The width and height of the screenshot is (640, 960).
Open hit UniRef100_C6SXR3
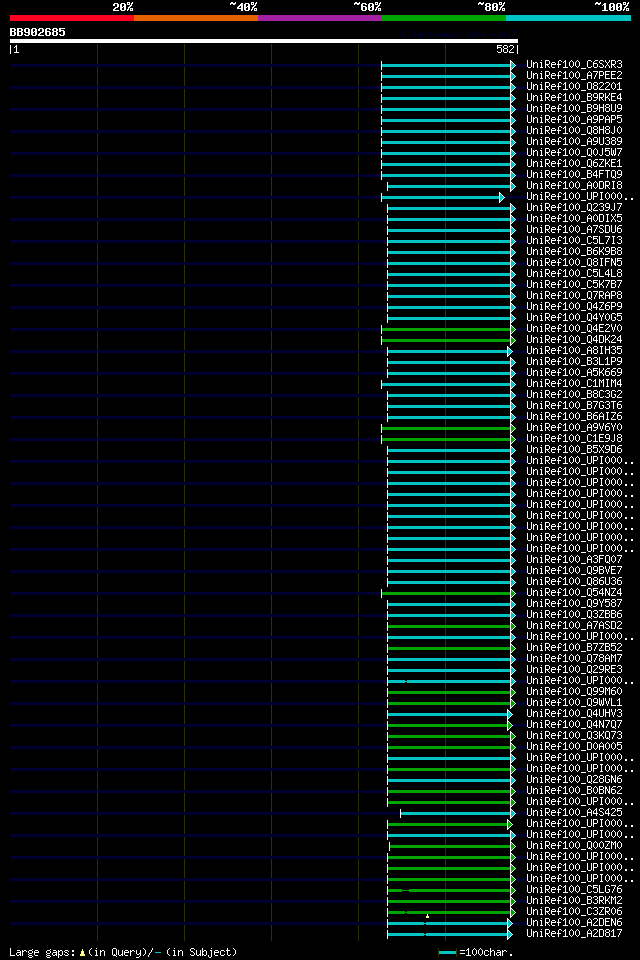(x=574, y=64)
